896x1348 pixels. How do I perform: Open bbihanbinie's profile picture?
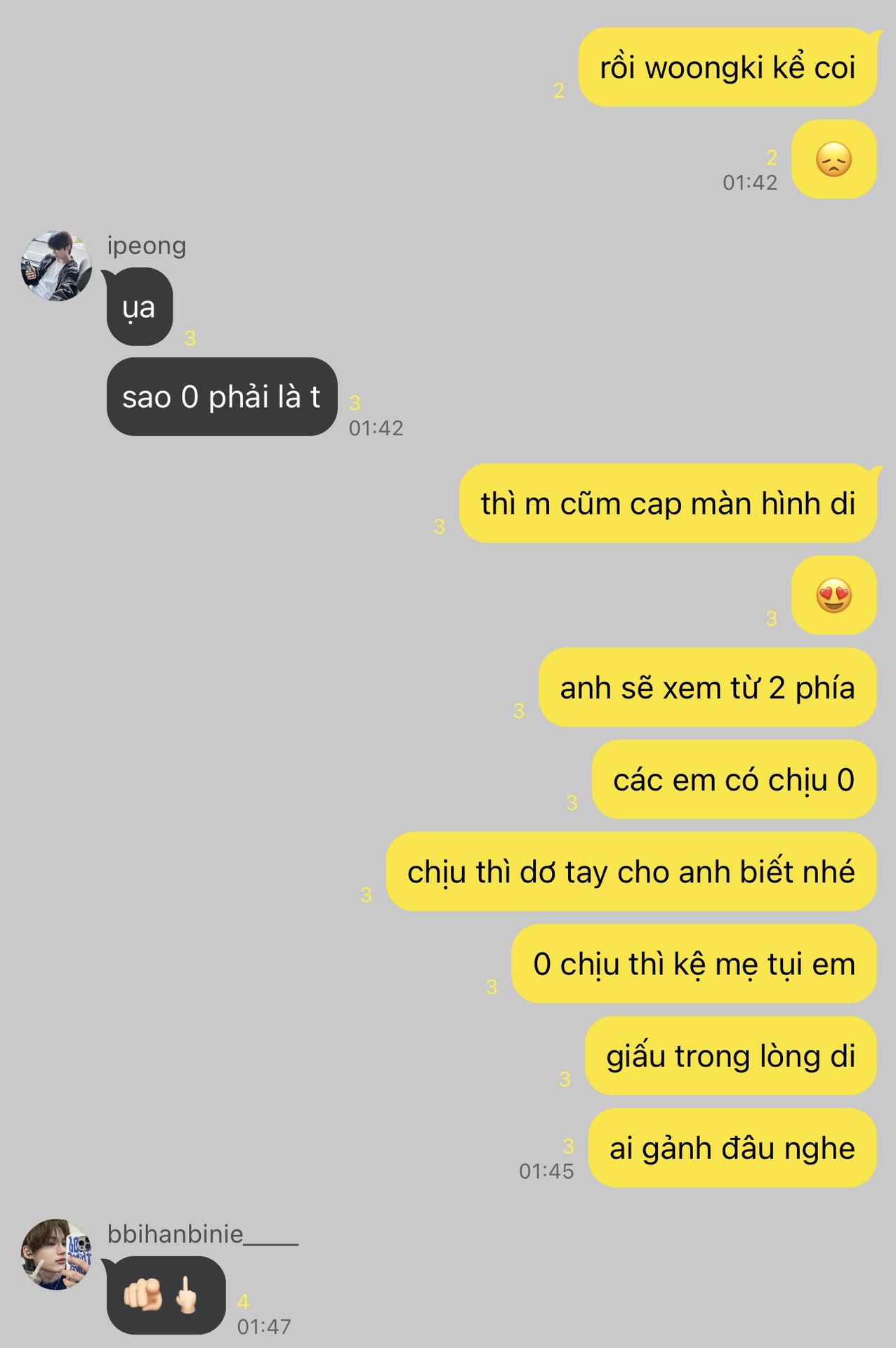56,1255
